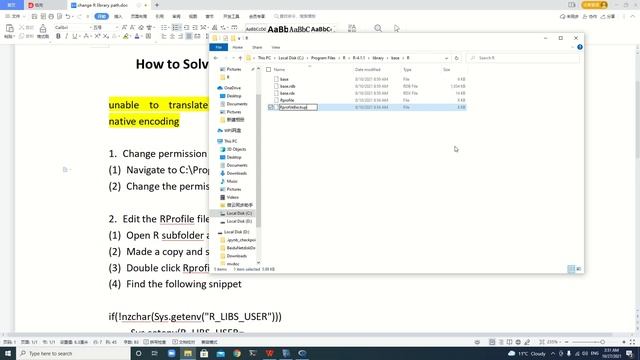Select the file named base.rdb
This screenshot has height=360, width=640.
pos(287,86)
